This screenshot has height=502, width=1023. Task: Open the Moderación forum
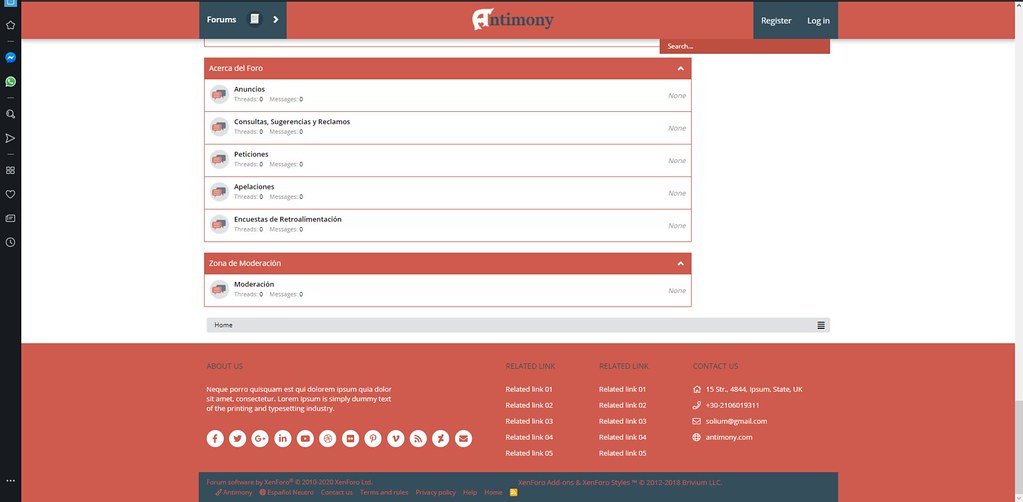254,284
